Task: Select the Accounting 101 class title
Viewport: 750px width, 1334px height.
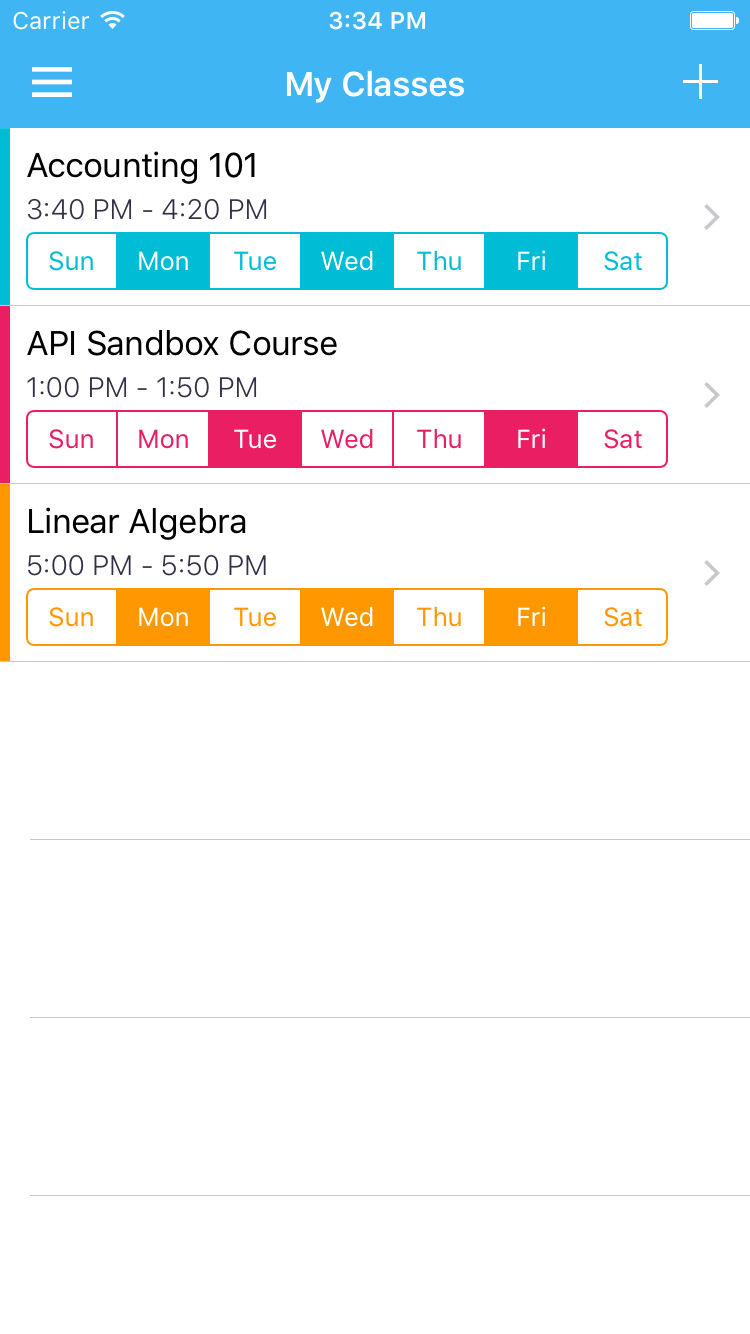Action: point(142,166)
